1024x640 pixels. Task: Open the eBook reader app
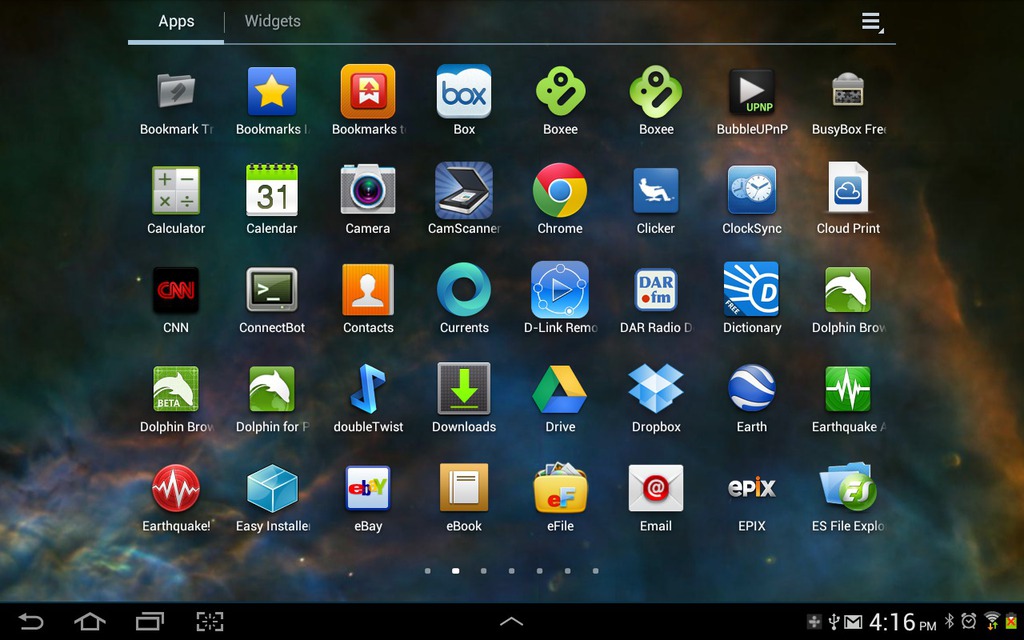(x=464, y=488)
